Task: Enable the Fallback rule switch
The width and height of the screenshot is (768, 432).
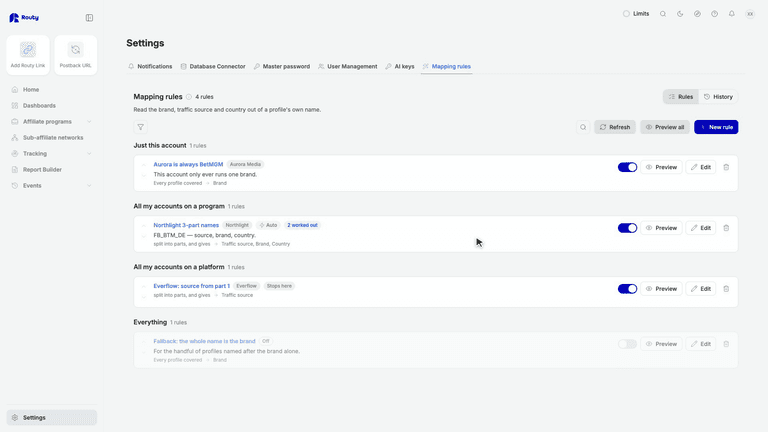Action: pyautogui.click(x=627, y=344)
